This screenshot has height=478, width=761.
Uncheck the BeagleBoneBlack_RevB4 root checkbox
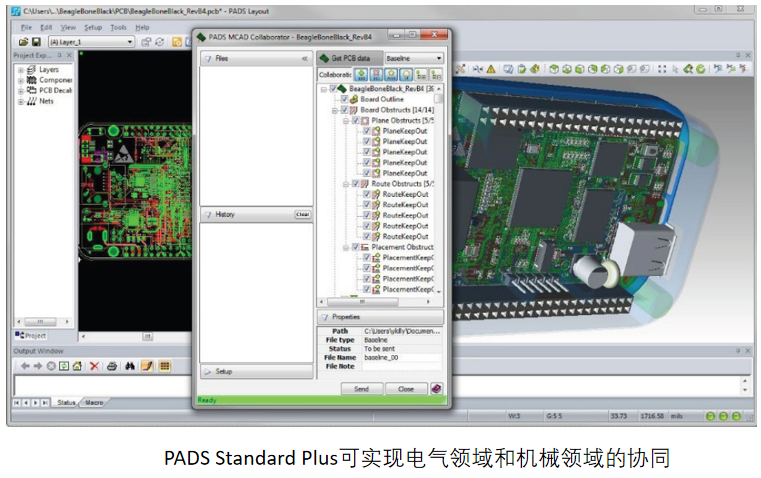click(333, 89)
